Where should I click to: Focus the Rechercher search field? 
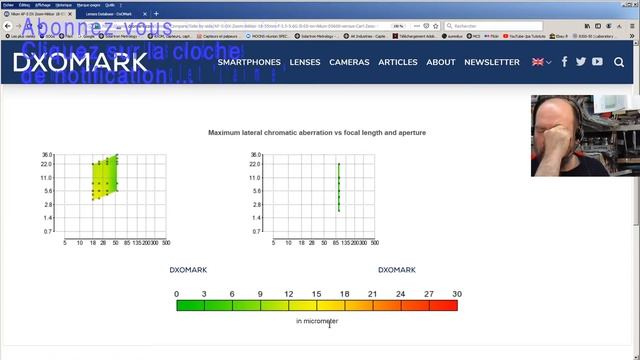(x=493, y=26)
